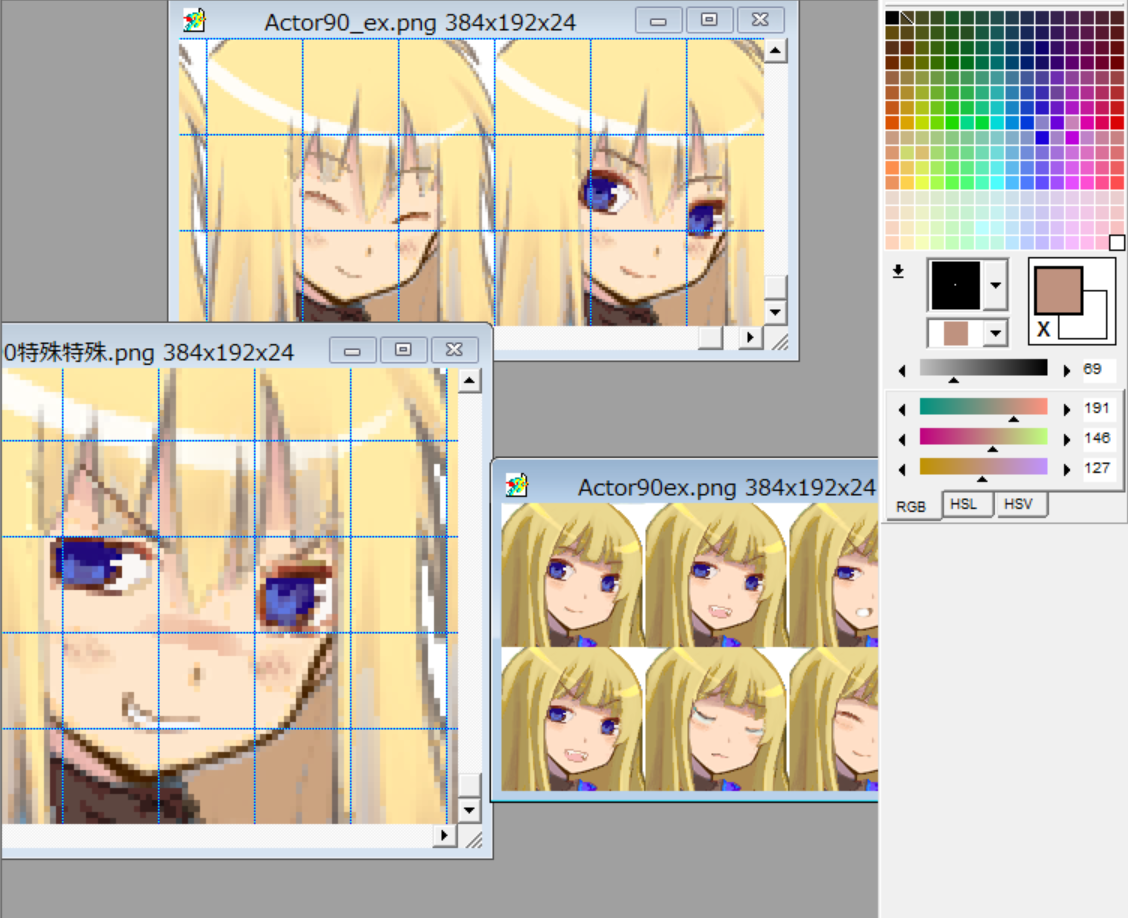This screenshot has height=918, width=1128.
Task: Click the left arrow of the 127 slider
Action: 902,470
